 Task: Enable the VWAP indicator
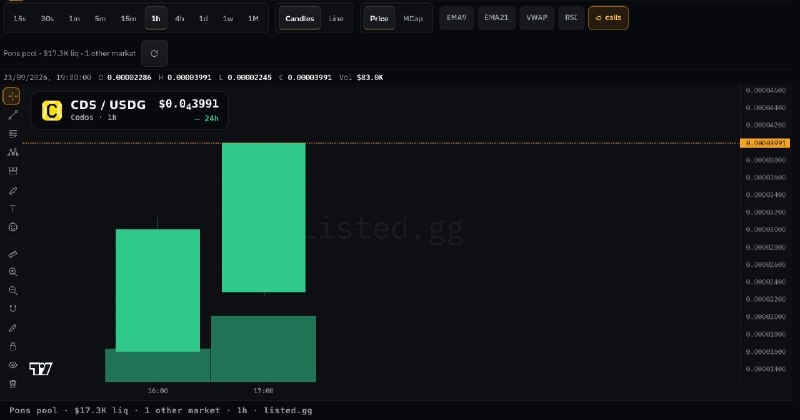click(x=537, y=18)
